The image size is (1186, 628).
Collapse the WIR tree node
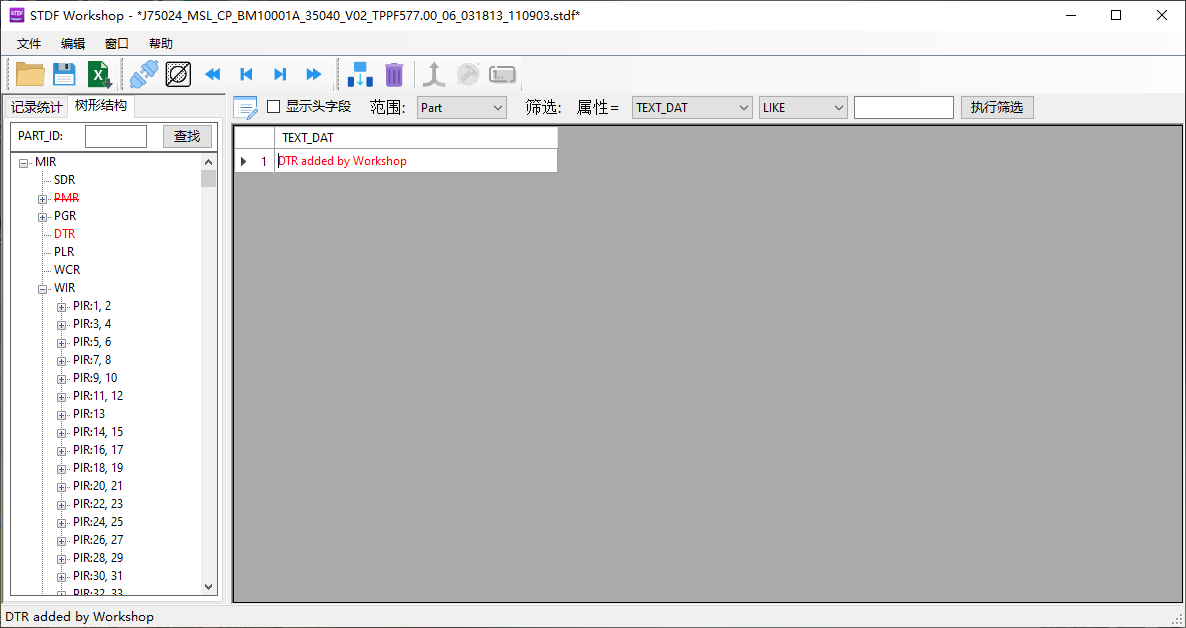[43, 288]
